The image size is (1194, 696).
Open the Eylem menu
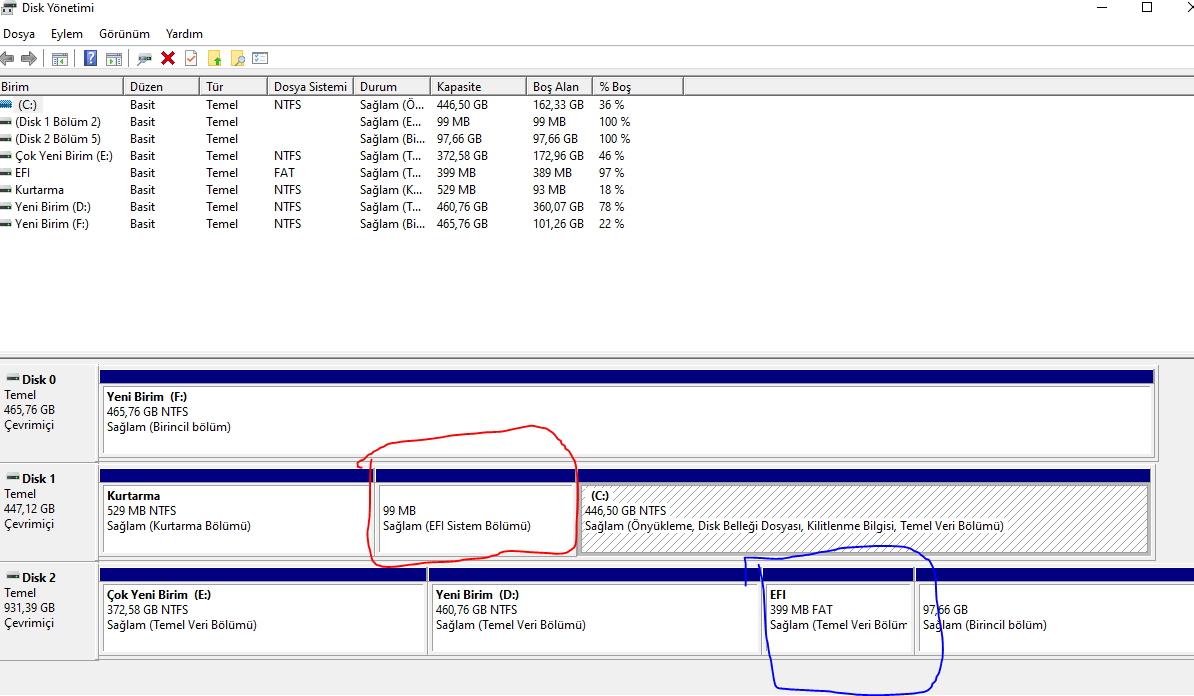tap(67, 34)
